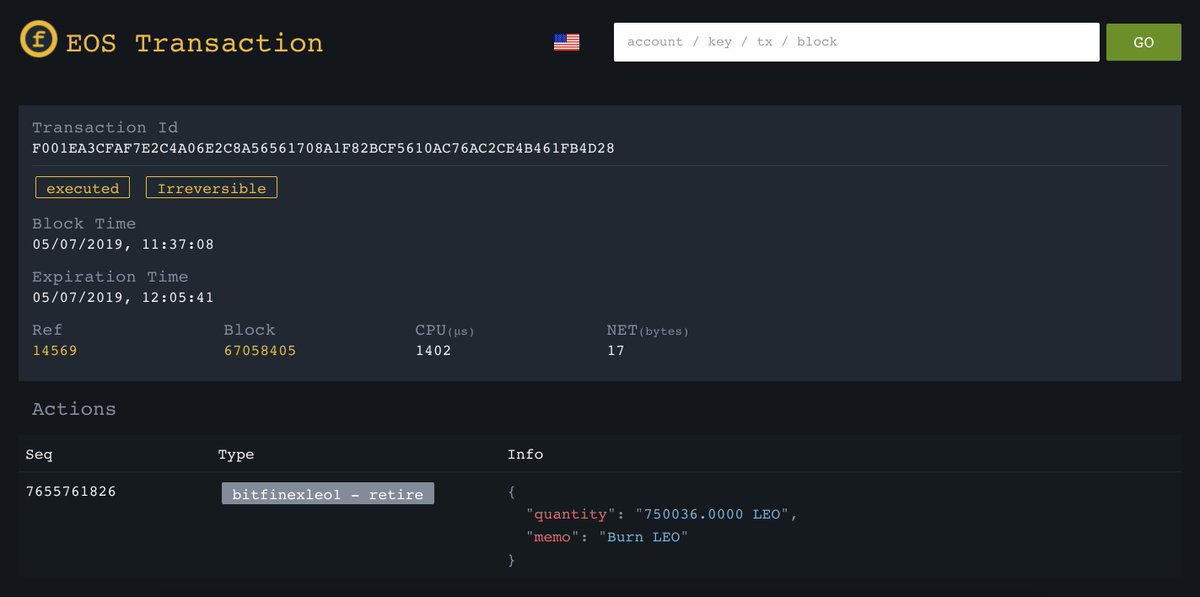Click Expiration Time value 05/07/2019, 12:05:41
This screenshot has height=597, width=1200.
point(123,297)
